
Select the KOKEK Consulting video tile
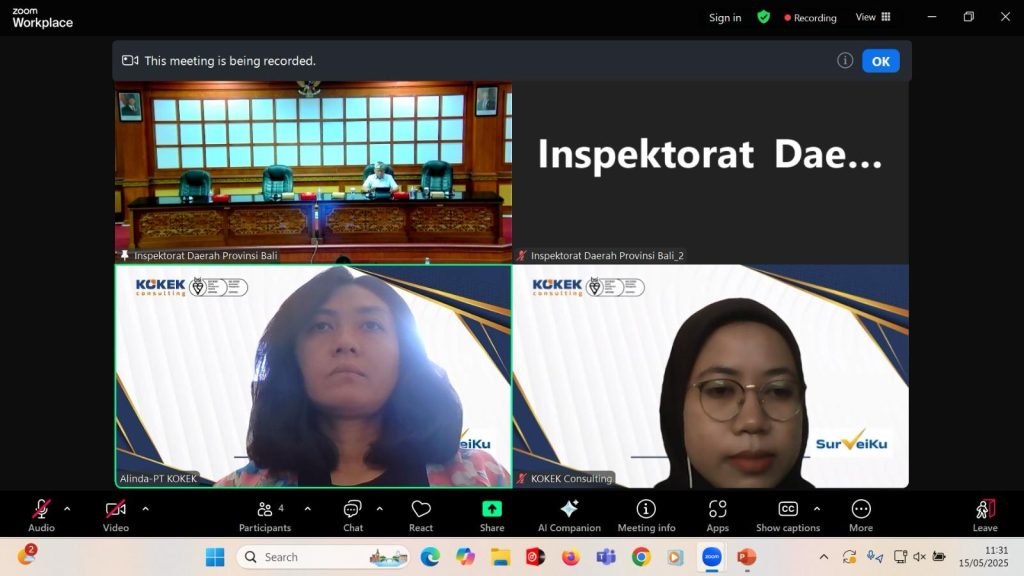tap(711, 376)
